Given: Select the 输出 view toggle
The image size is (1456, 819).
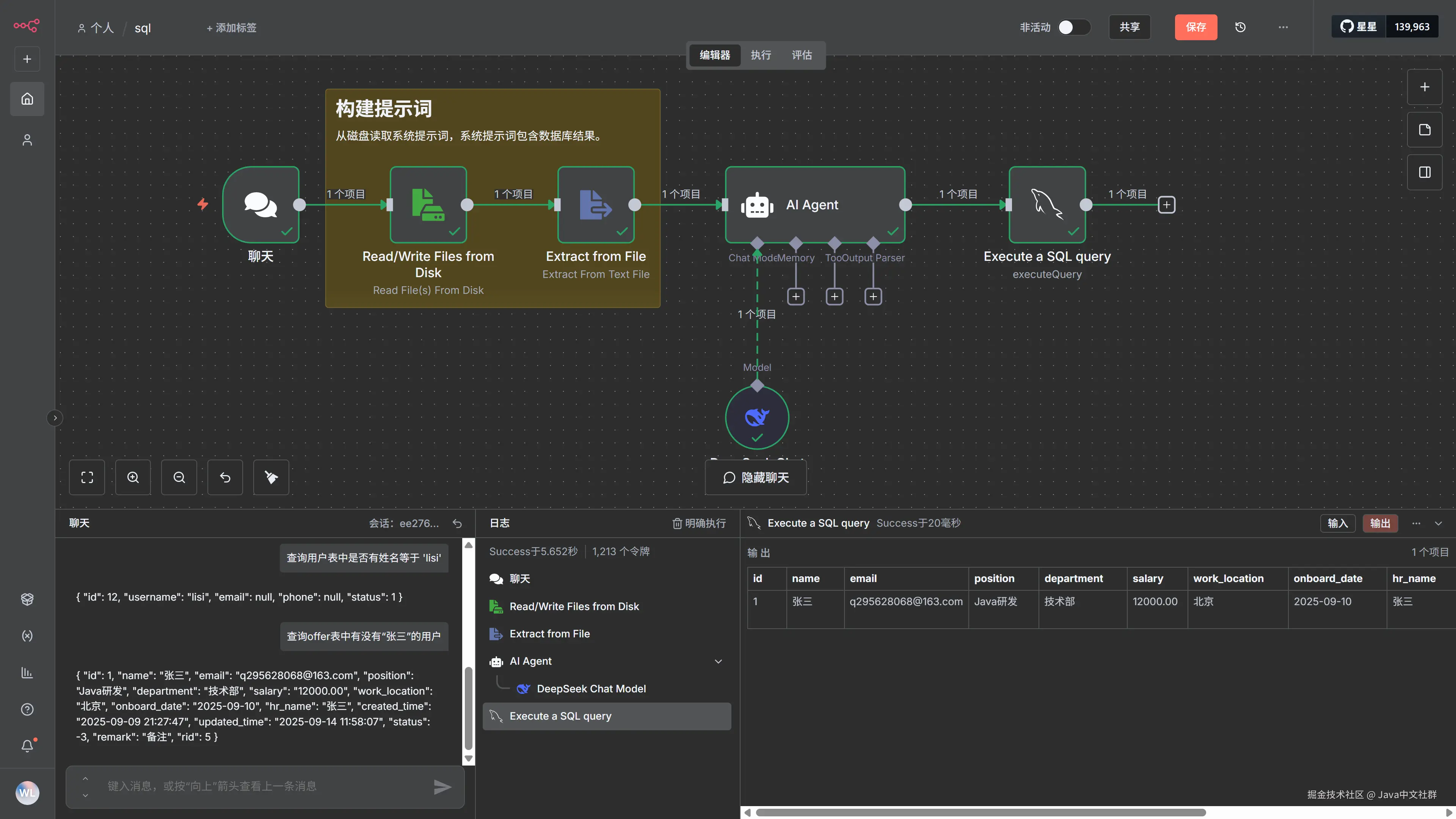Looking at the screenshot, I should (1380, 523).
